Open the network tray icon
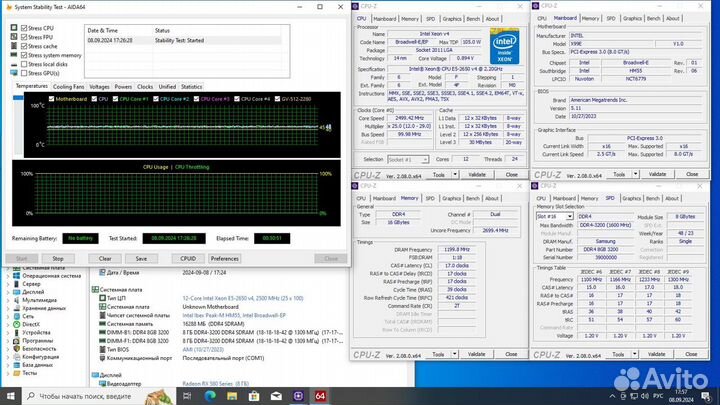720x405 pixels. 634,396
